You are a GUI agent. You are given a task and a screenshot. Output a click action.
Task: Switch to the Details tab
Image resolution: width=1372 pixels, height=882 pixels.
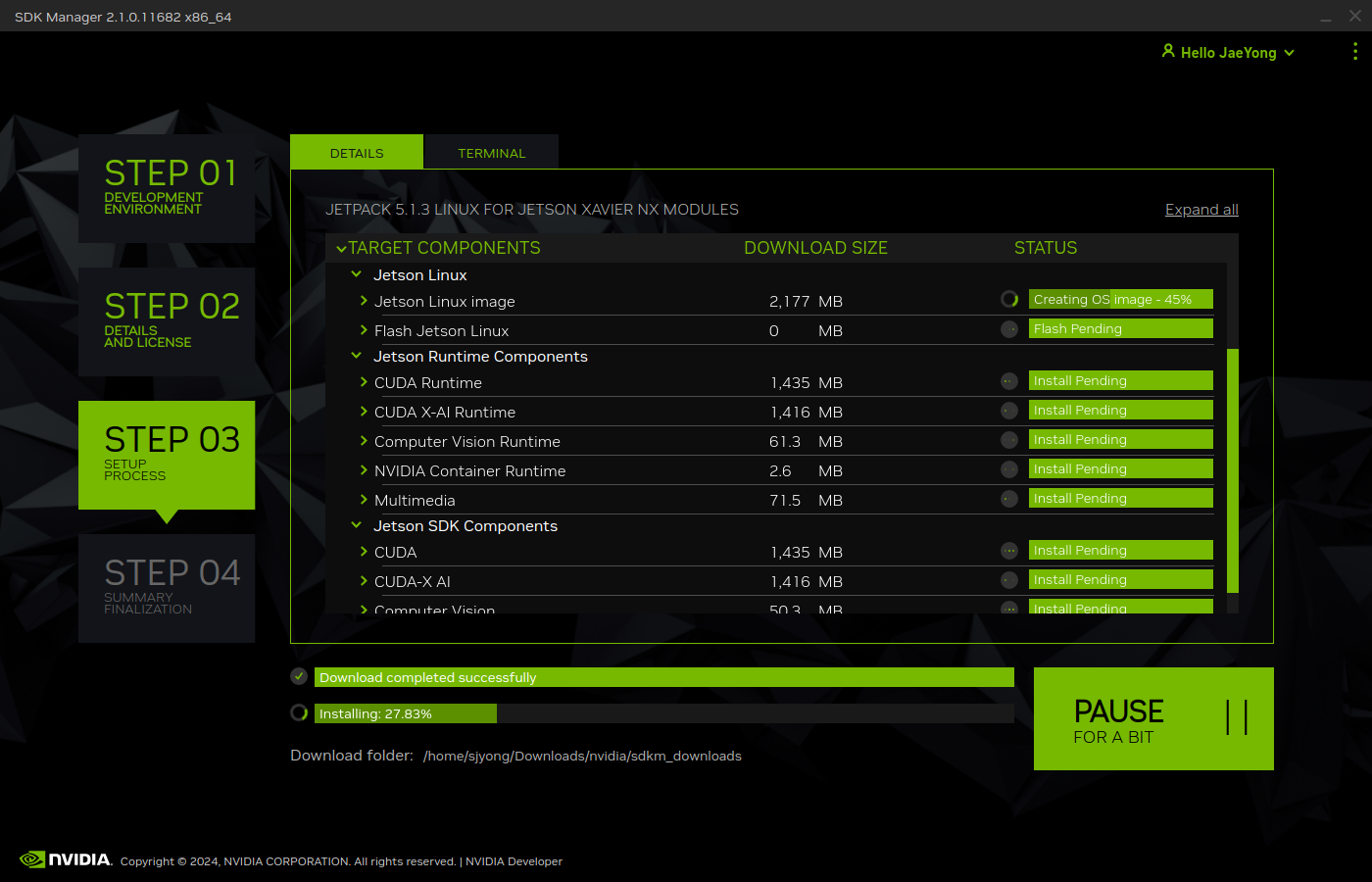point(357,152)
